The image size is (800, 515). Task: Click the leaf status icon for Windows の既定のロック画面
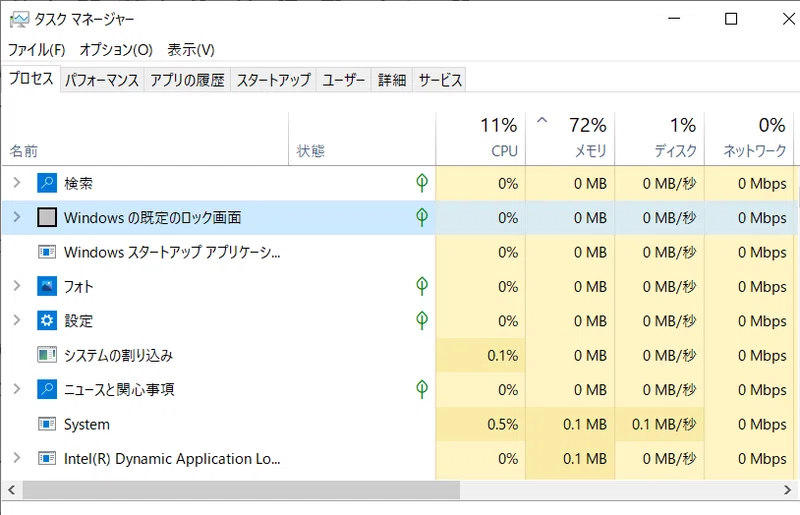click(x=422, y=217)
